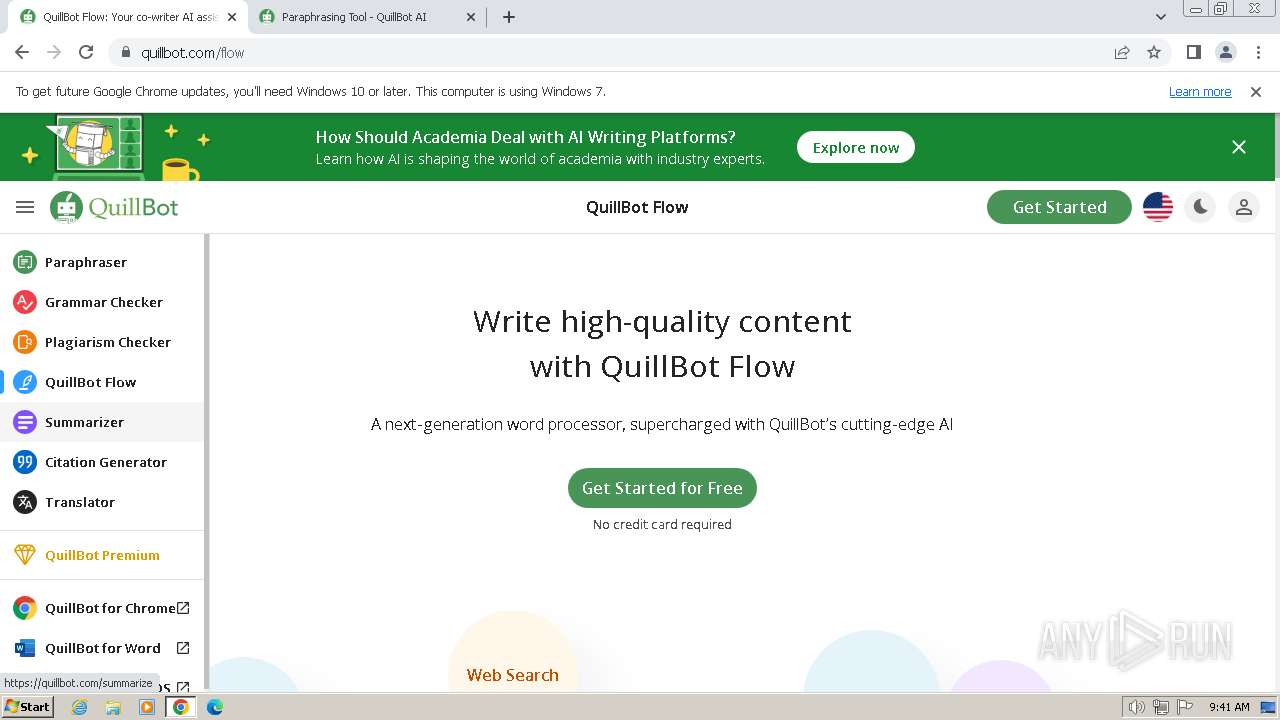Click the Translator menu label
The width and height of the screenshot is (1280, 720).
tap(80, 502)
